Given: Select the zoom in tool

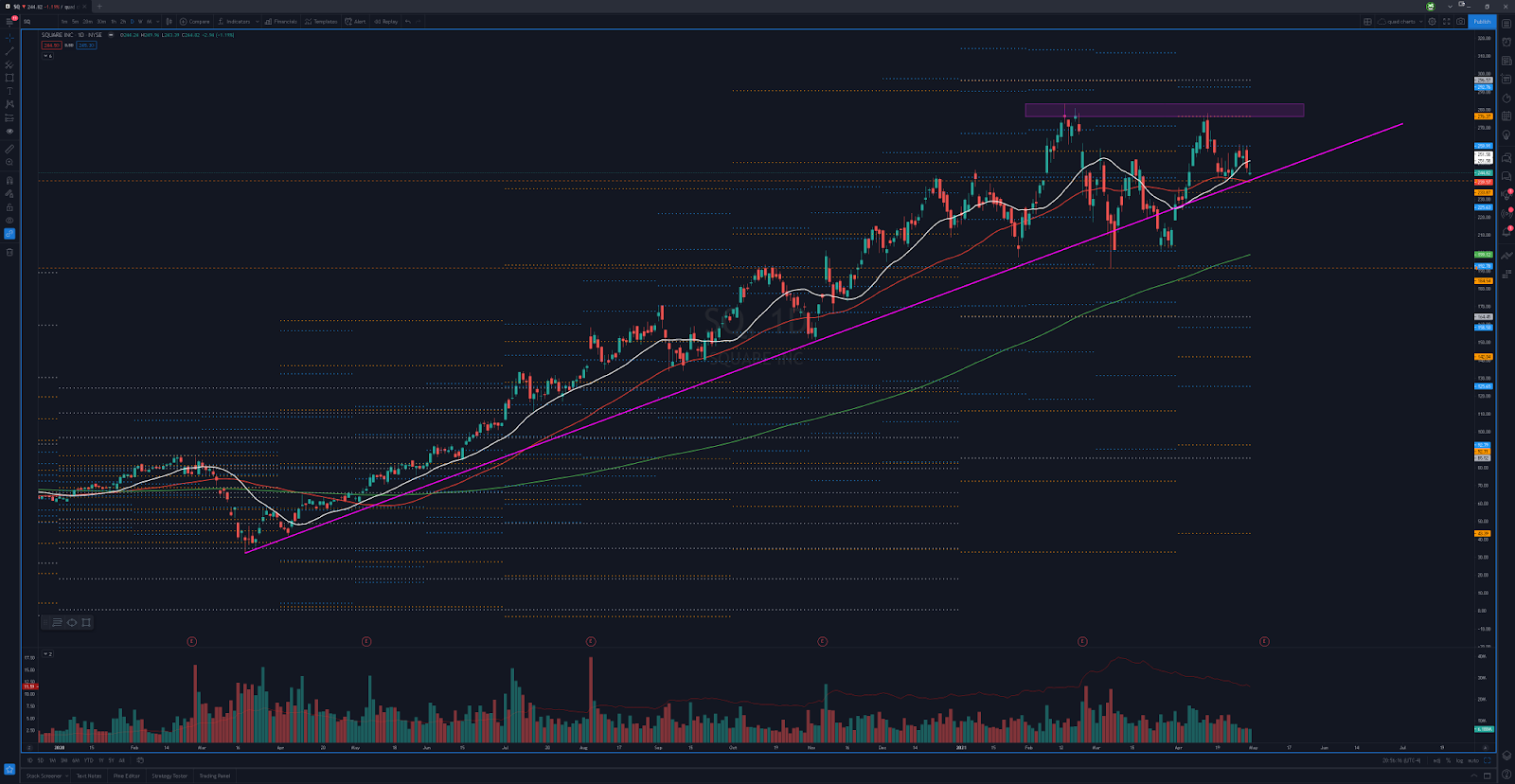Looking at the screenshot, I should 9,162.
